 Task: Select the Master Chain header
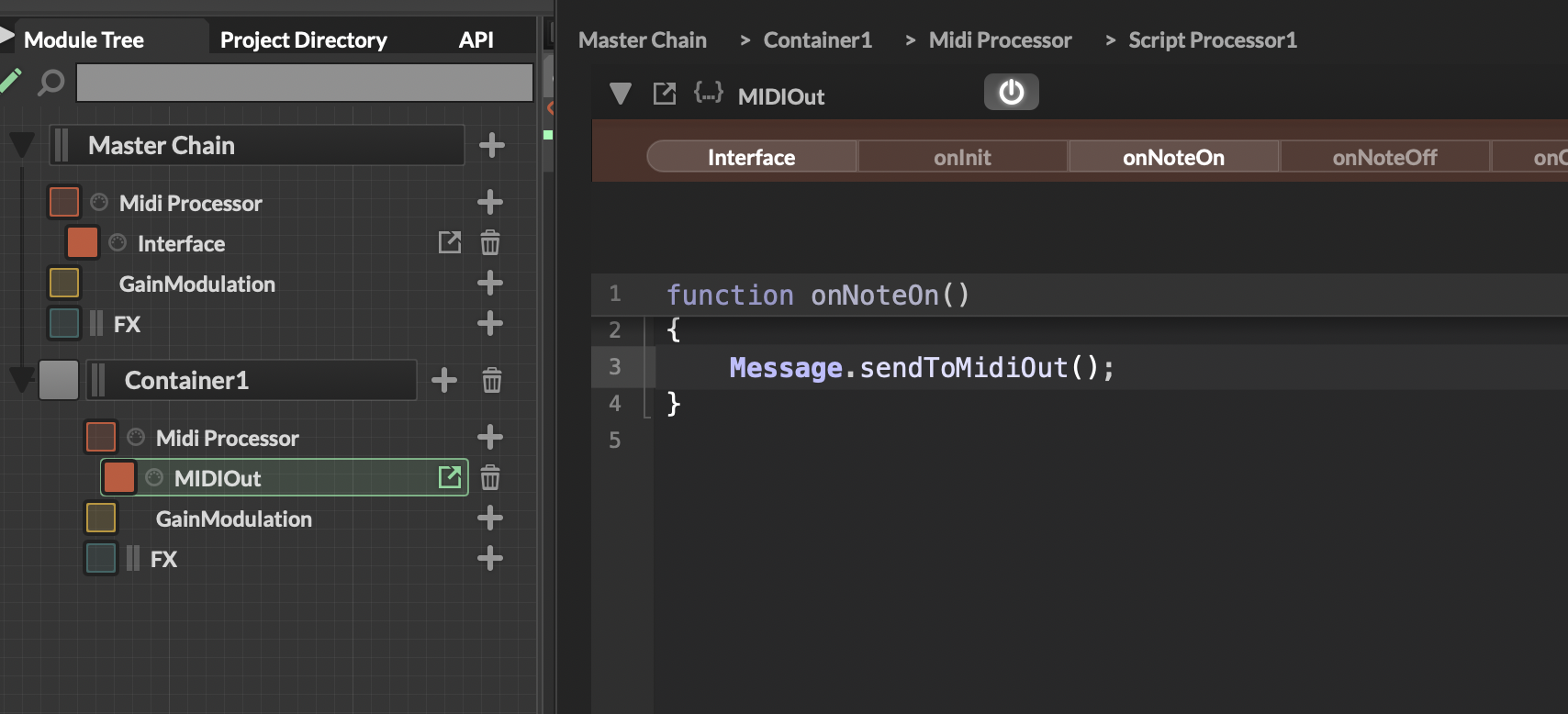[257, 145]
